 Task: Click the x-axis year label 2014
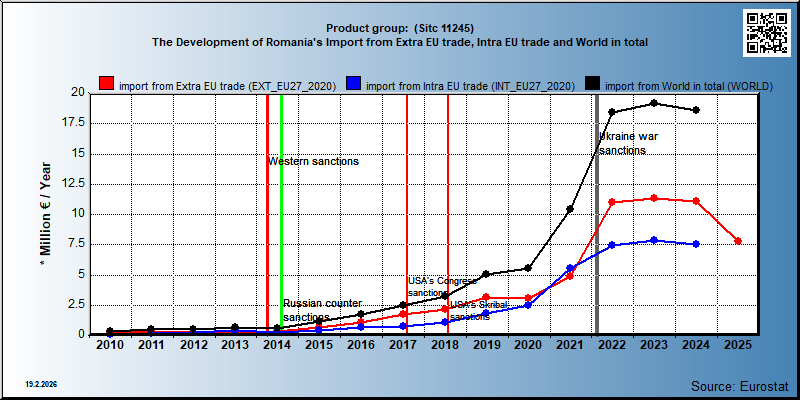(277, 345)
